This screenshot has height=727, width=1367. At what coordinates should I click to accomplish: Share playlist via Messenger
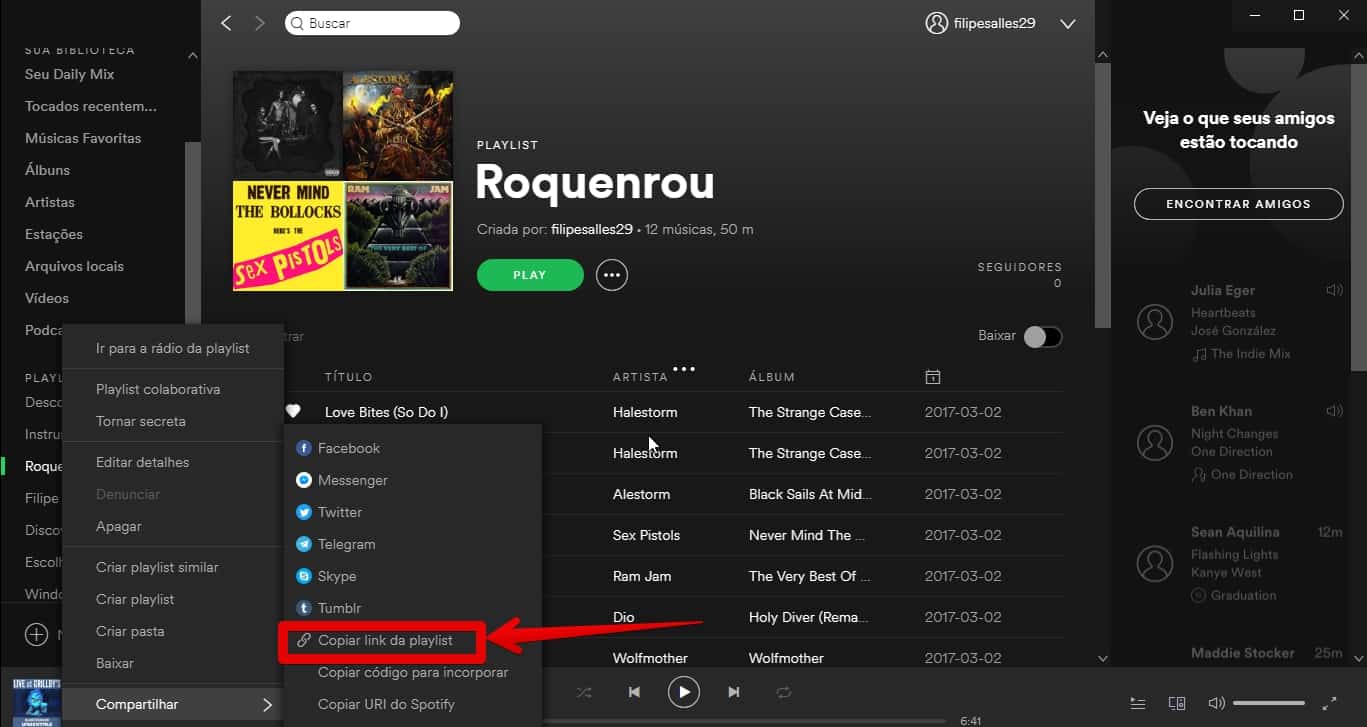pos(342,480)
